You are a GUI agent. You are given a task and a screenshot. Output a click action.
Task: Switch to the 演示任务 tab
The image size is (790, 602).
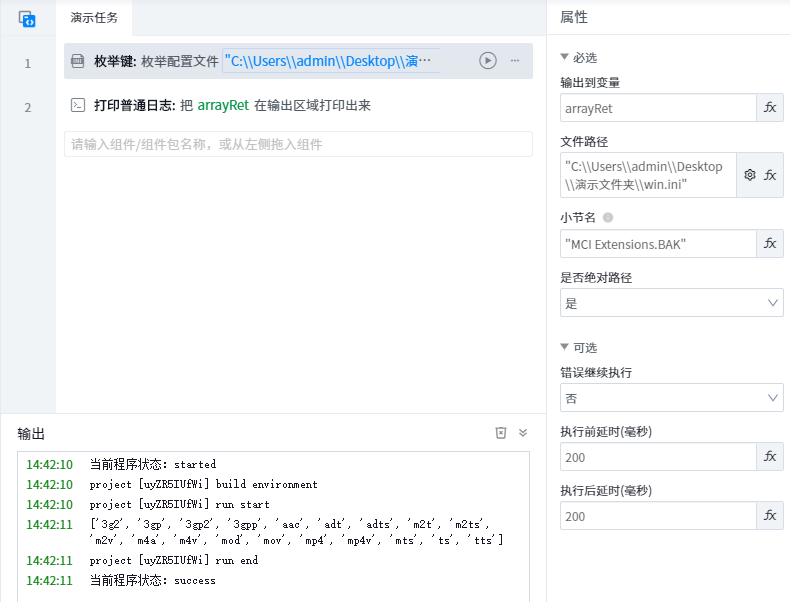tap(94, 18)
